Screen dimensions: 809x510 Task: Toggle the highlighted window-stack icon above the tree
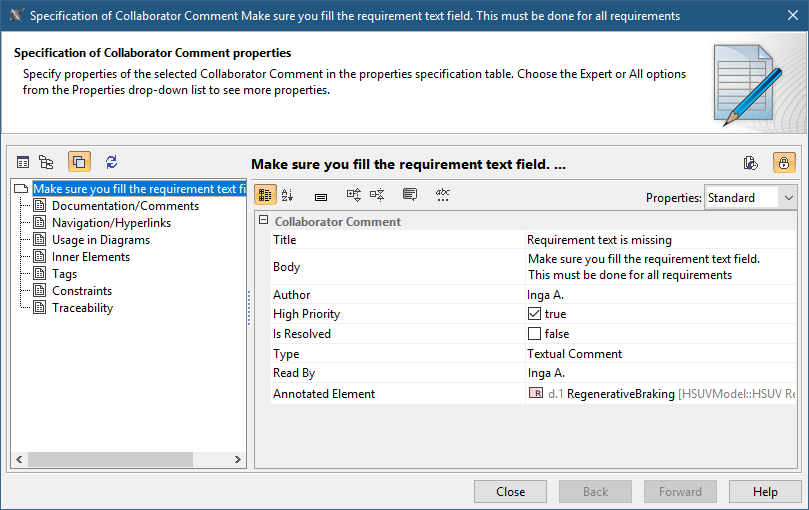(x=79, y=162)
